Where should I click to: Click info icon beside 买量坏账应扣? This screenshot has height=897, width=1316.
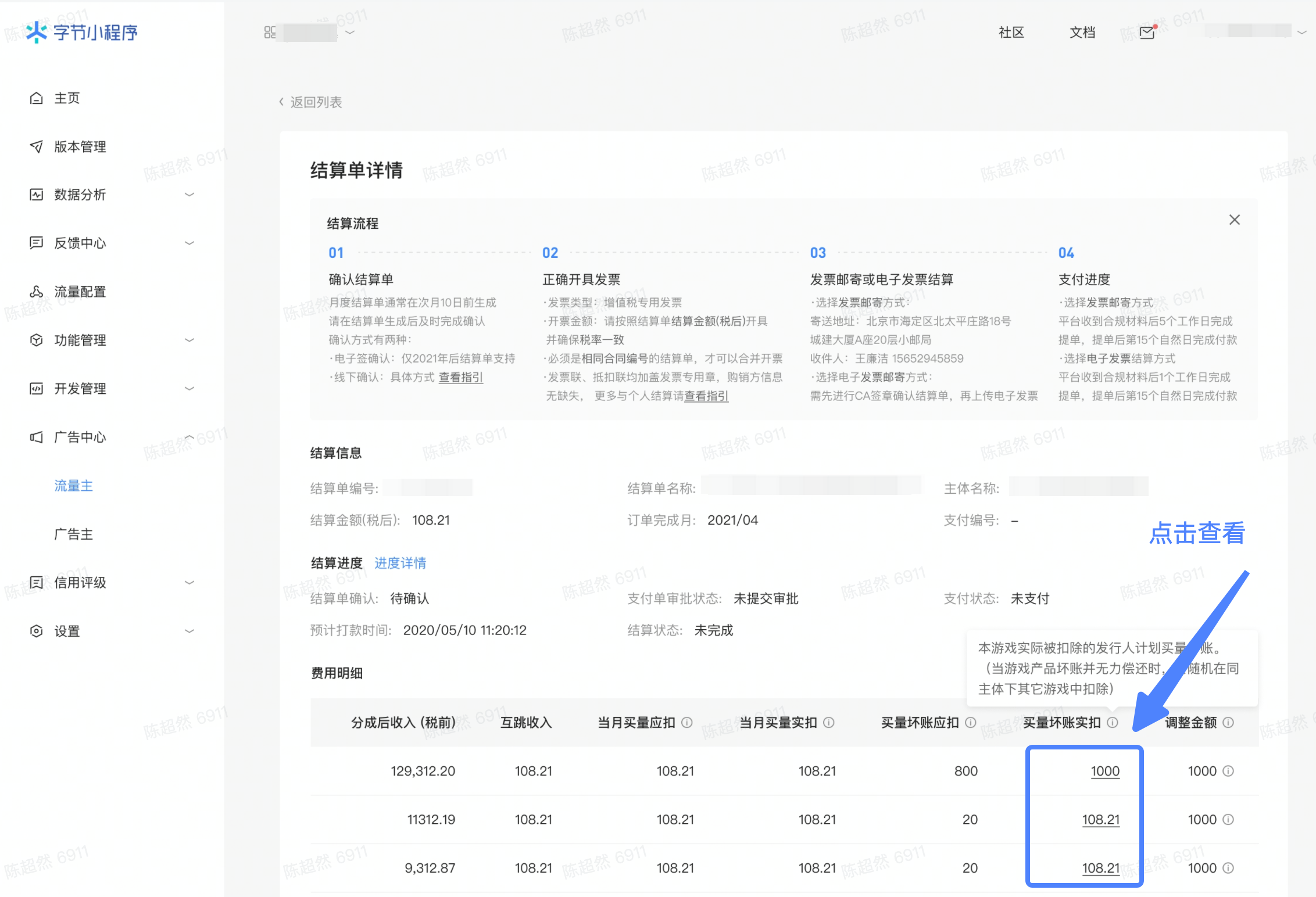point(971,722)
